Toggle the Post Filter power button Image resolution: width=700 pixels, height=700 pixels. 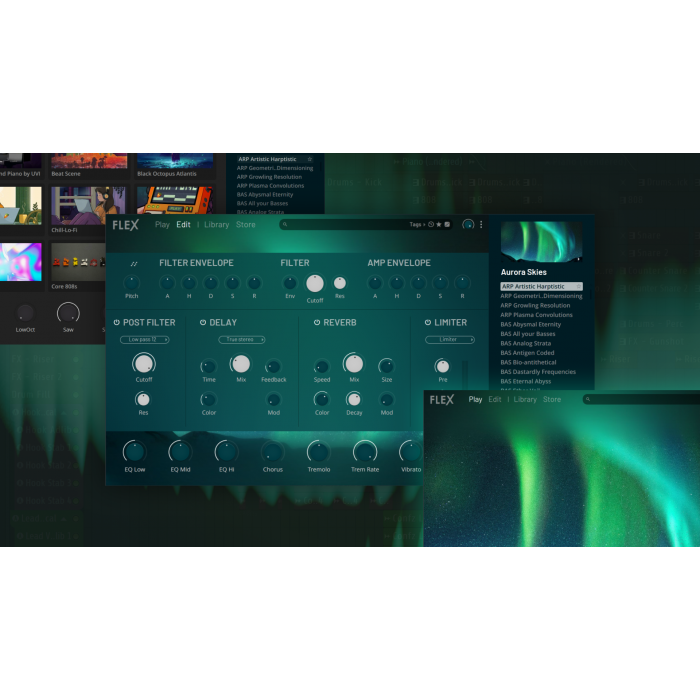click(x=117, y=322)
